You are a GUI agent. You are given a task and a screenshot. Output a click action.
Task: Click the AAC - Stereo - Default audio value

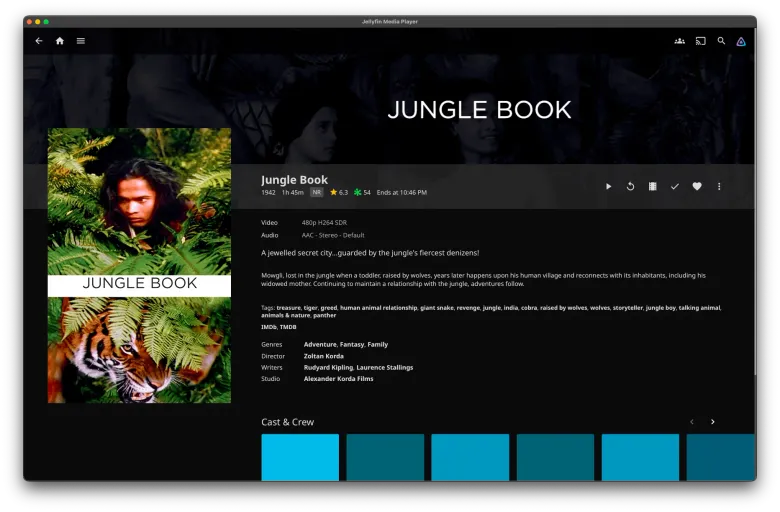(333, 235)
